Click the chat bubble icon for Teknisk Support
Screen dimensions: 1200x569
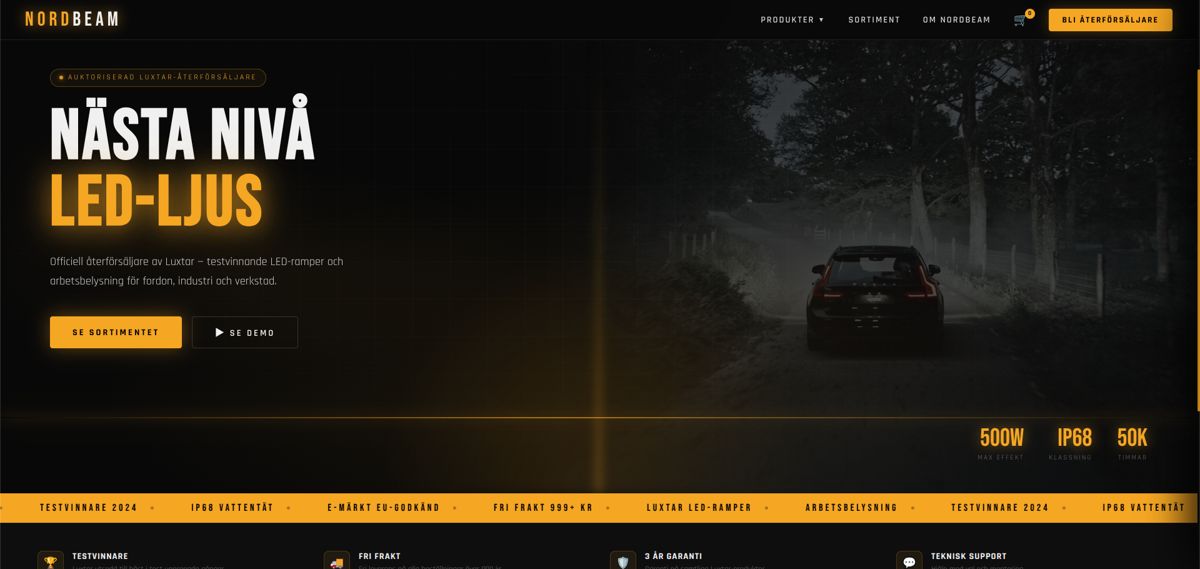click(x=909, y=562)
